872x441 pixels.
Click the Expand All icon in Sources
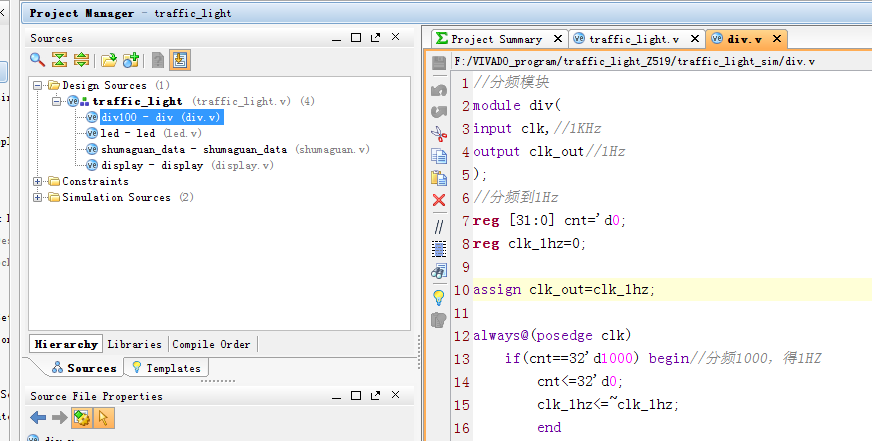click(x=82, y=60)
